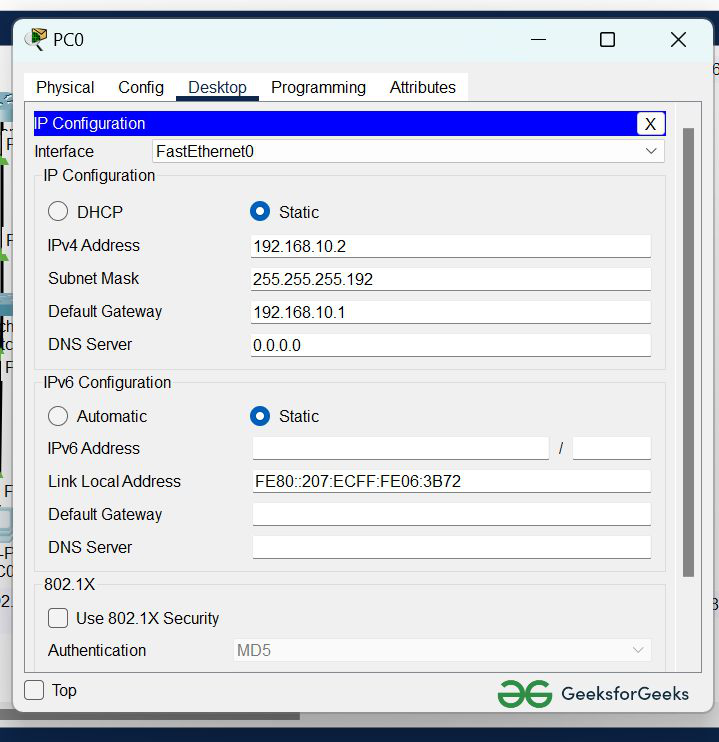Maximize the PC0 window

[607, 40]
